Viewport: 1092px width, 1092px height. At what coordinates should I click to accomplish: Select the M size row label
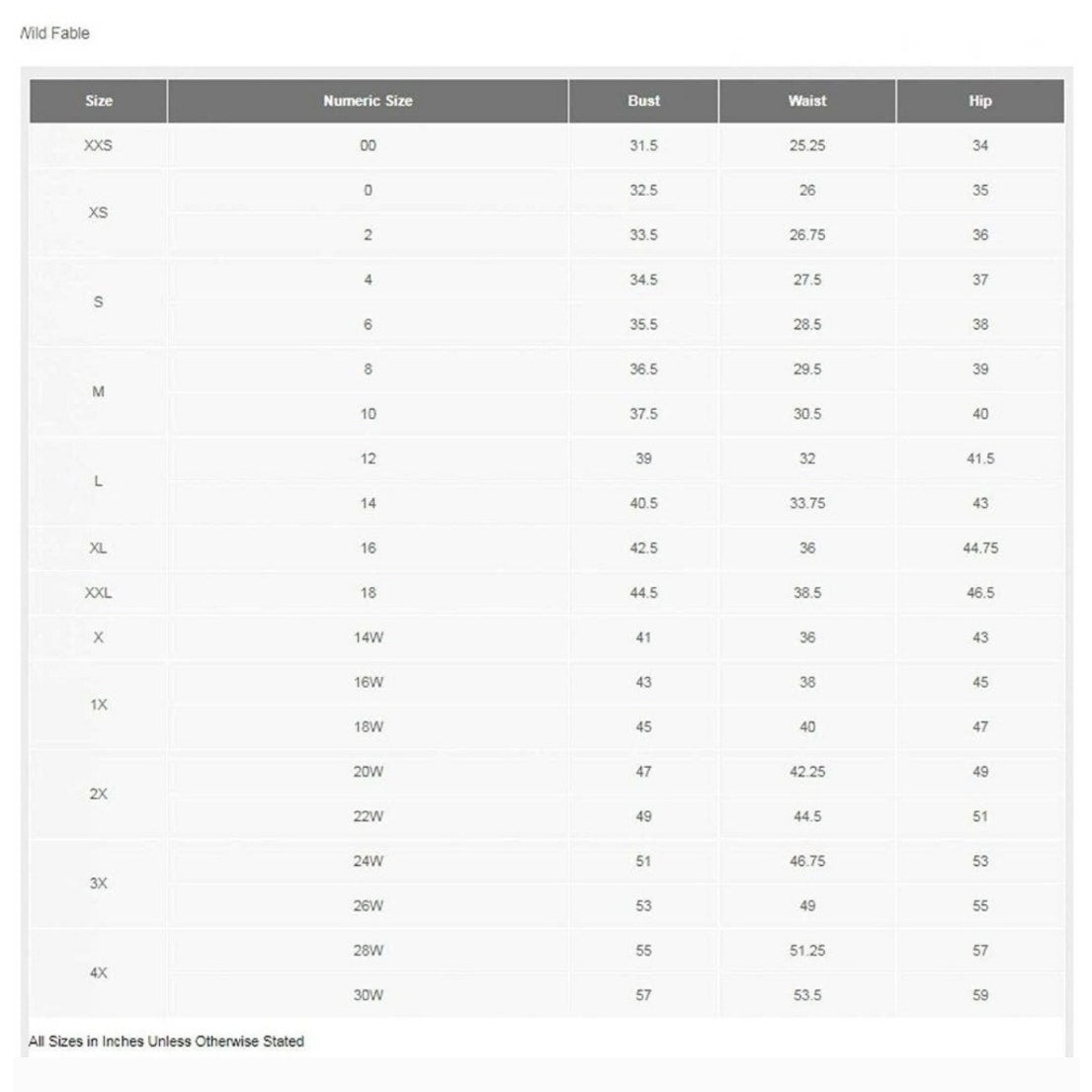click(x=98, y=391)
